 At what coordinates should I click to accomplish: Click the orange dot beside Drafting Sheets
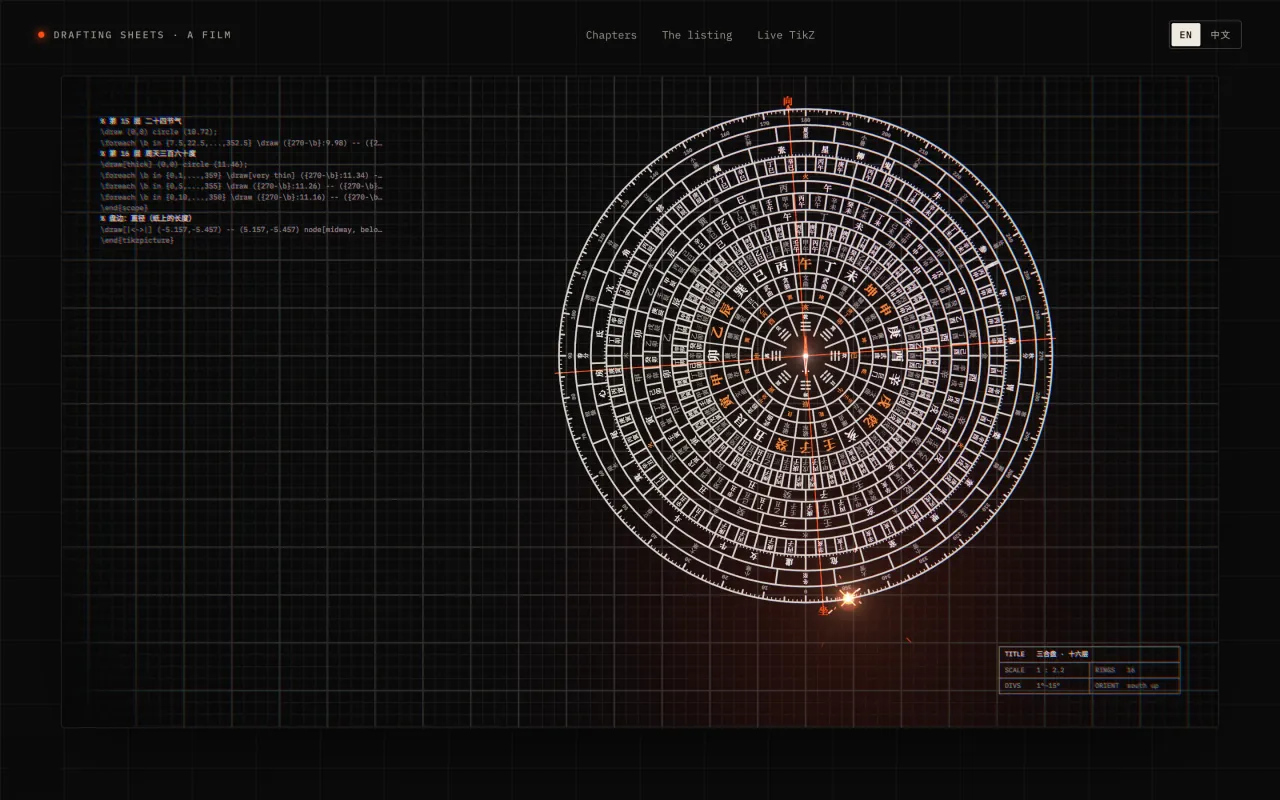tap(41, 35)
